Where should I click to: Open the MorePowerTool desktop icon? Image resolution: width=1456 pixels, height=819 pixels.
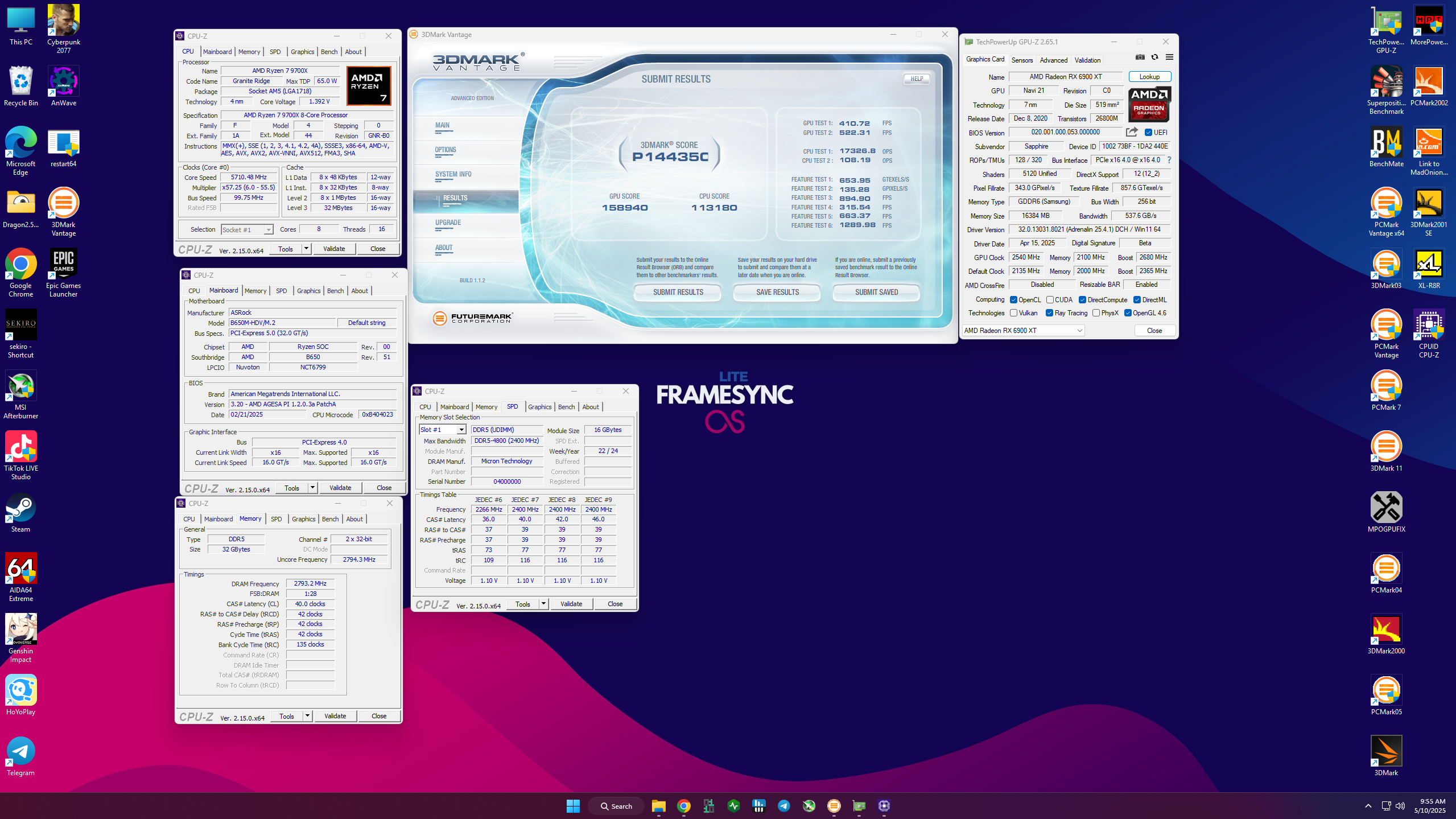tap(1428, 25)
